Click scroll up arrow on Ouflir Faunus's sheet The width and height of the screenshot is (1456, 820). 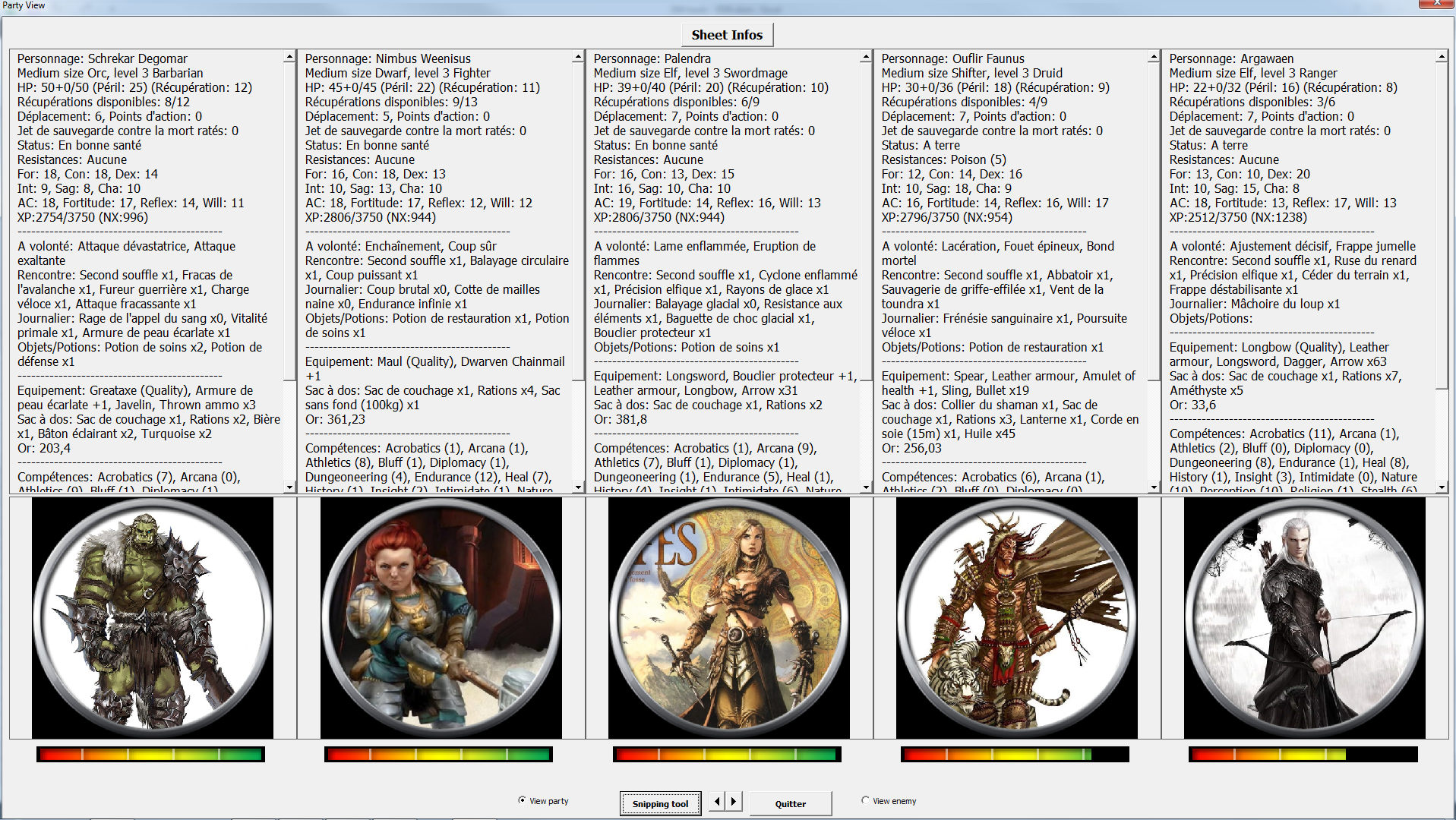point(1154,57)
